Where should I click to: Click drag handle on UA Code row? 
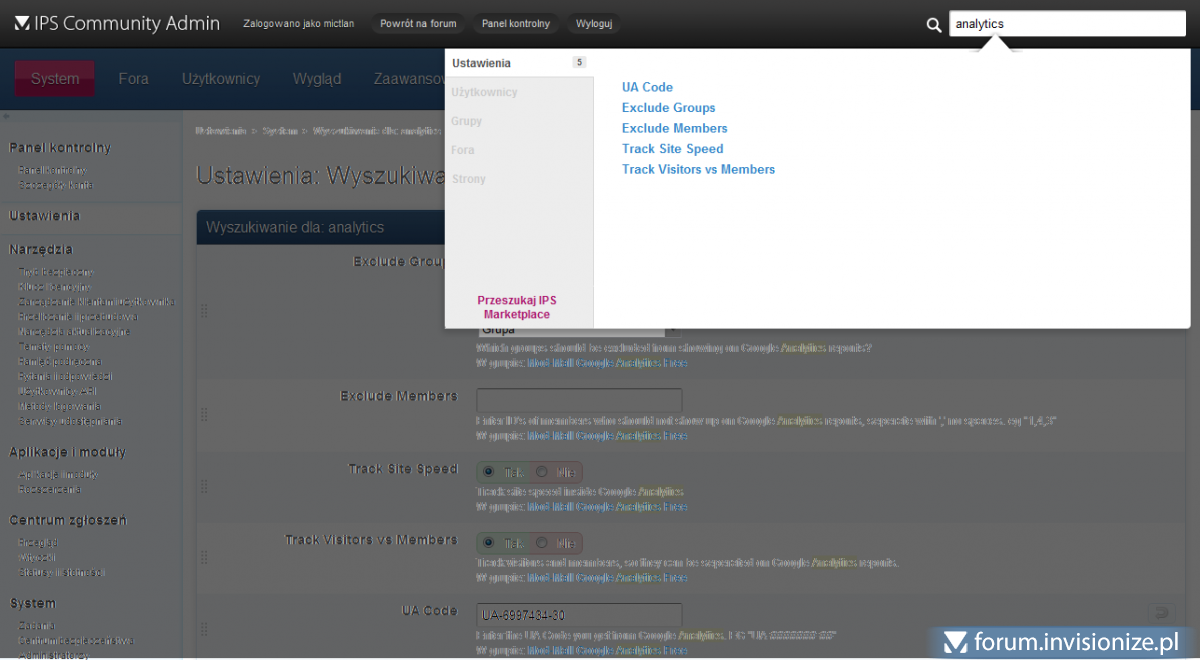point(204,629)
